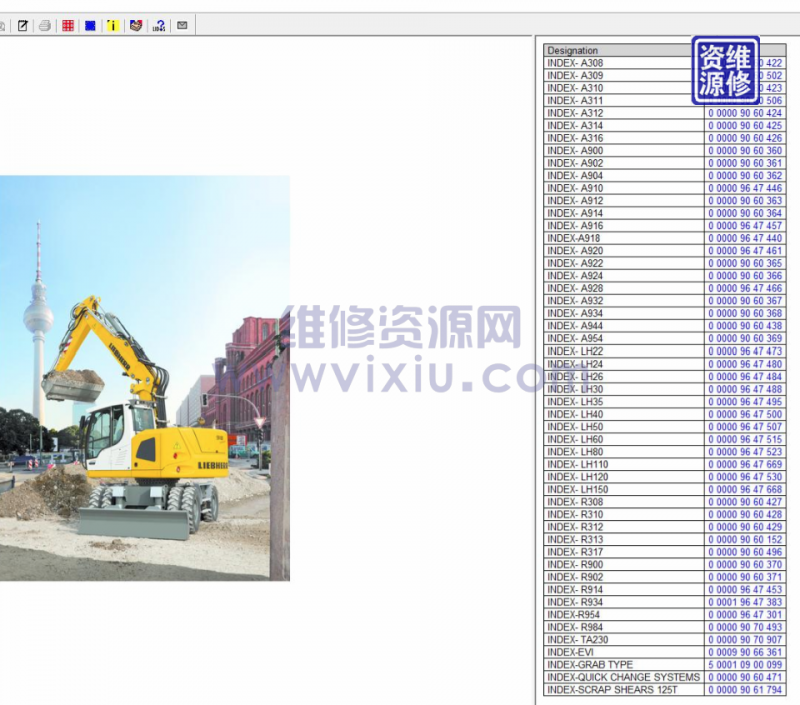Click the greyed-out printer icon
This screenshot has width=800, height=705.
pos(45,25)
